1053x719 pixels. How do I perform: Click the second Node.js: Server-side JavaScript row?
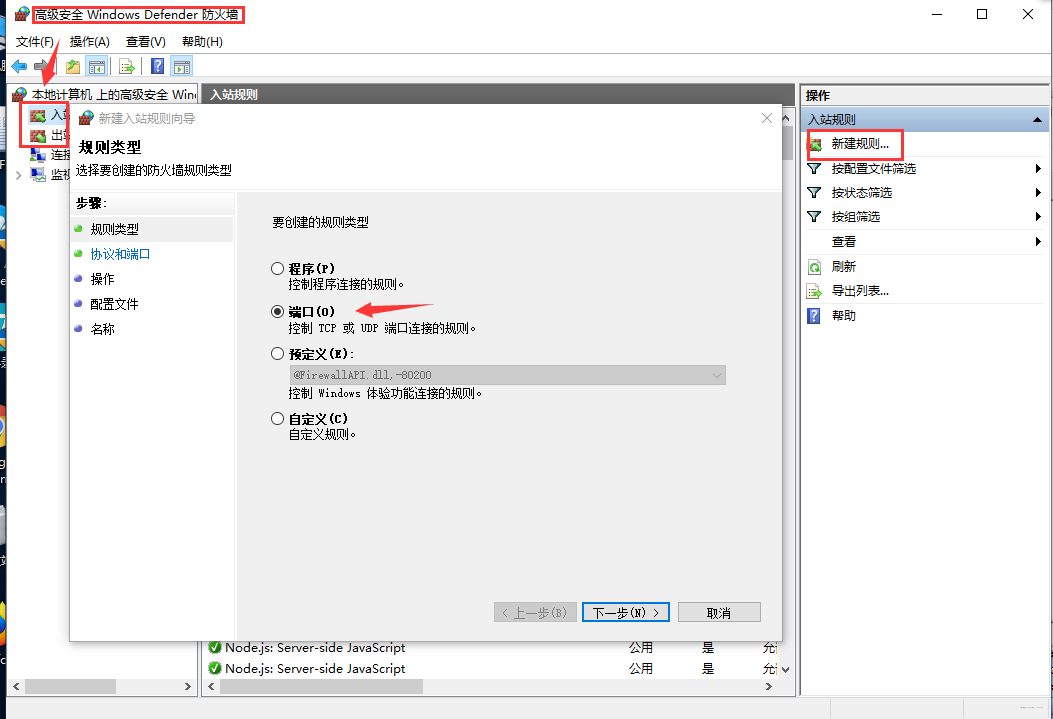[491, 669]
